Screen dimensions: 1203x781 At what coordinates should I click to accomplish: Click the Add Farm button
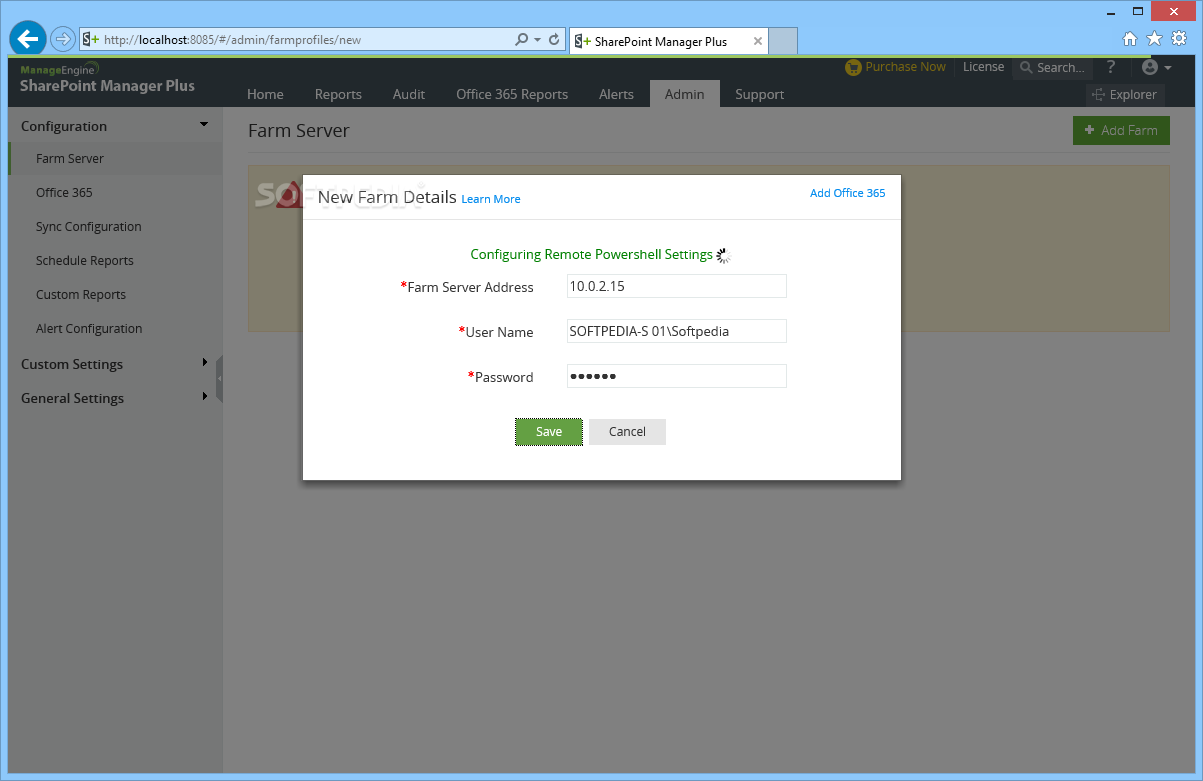click(x=1121, y=130)
